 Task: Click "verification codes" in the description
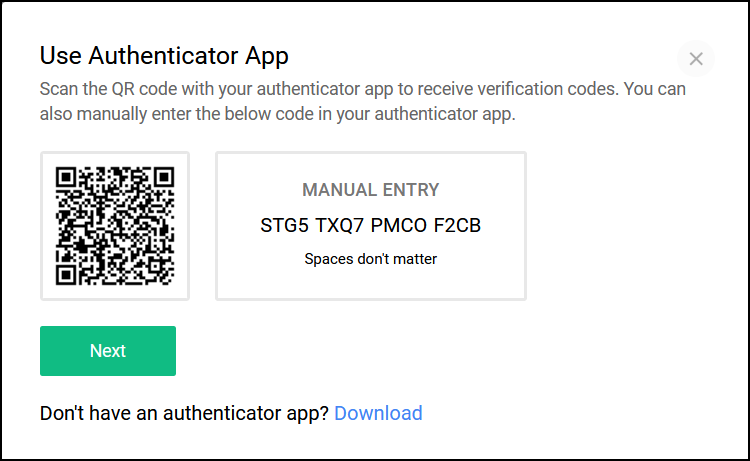546,89
